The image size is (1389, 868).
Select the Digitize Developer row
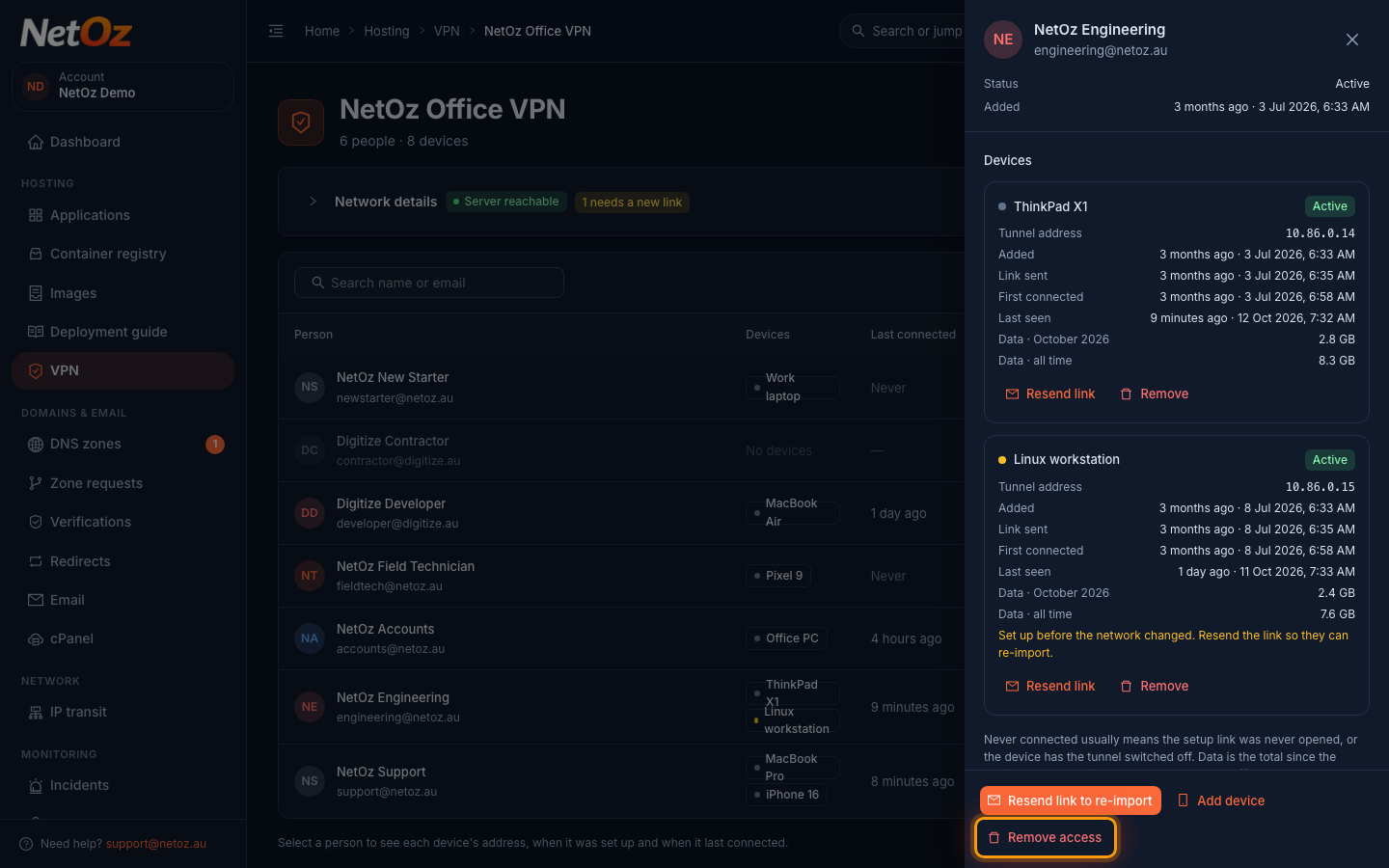pos(621,513)
